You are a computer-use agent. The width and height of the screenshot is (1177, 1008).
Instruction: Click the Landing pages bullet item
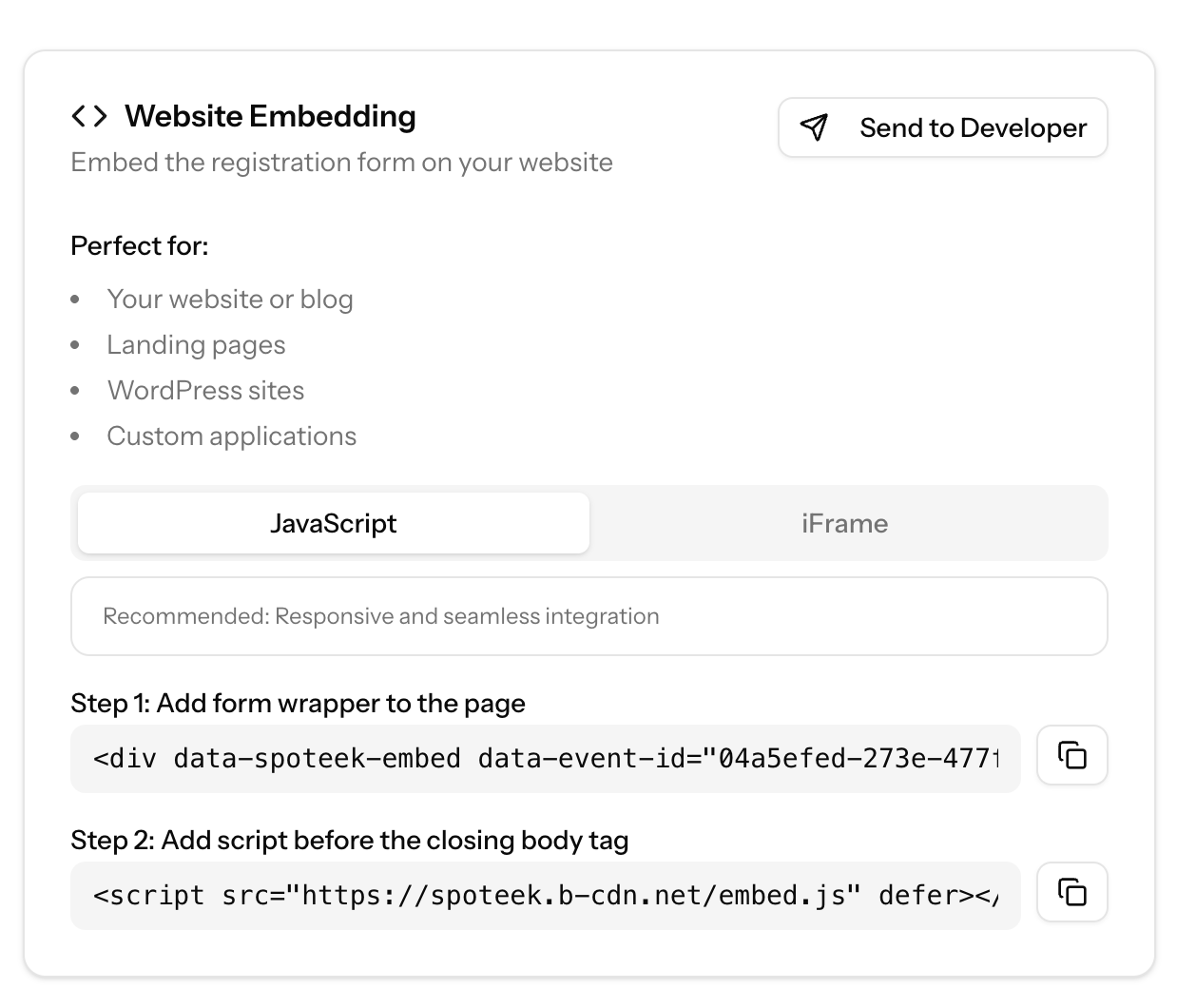coord(197,344)
